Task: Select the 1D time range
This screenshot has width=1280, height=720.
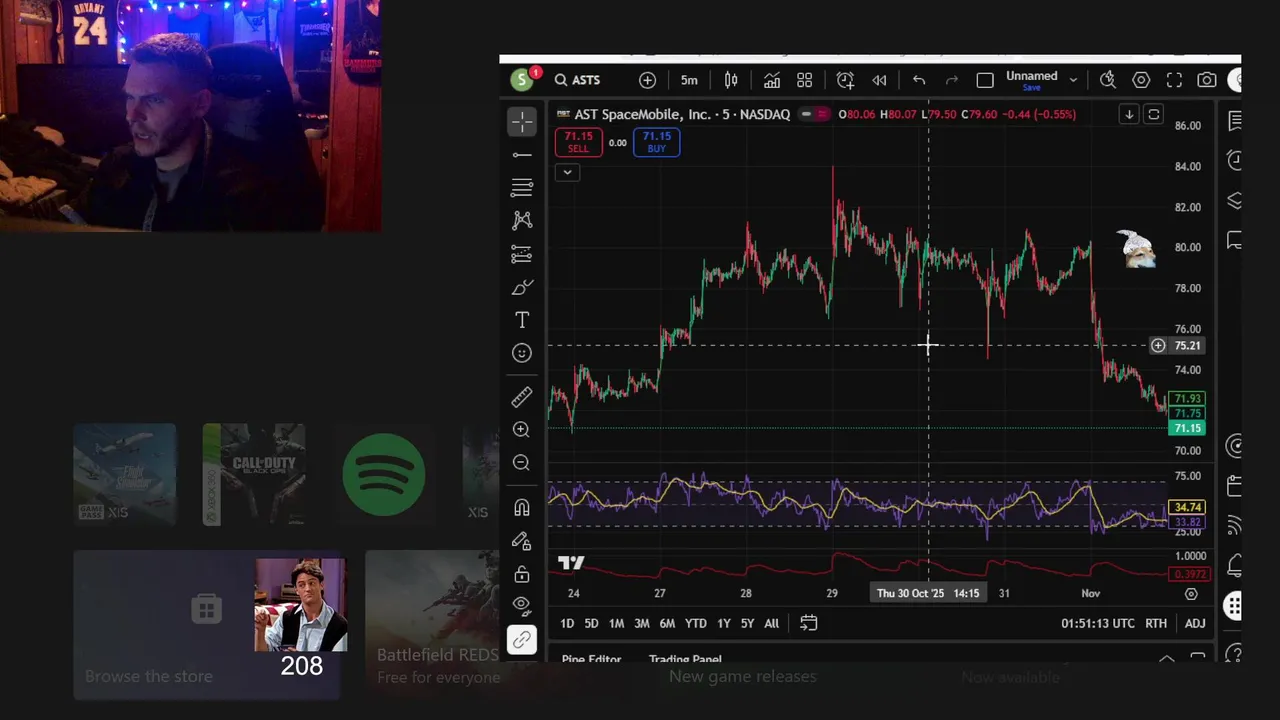Action: (x=567, y=624)
